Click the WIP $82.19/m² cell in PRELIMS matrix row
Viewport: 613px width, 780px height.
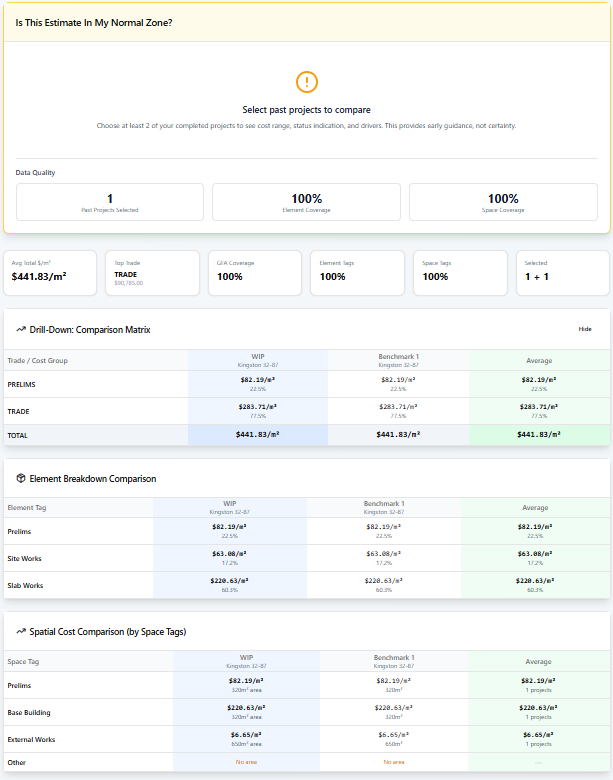pyautogui.click(x=258, y=384)
